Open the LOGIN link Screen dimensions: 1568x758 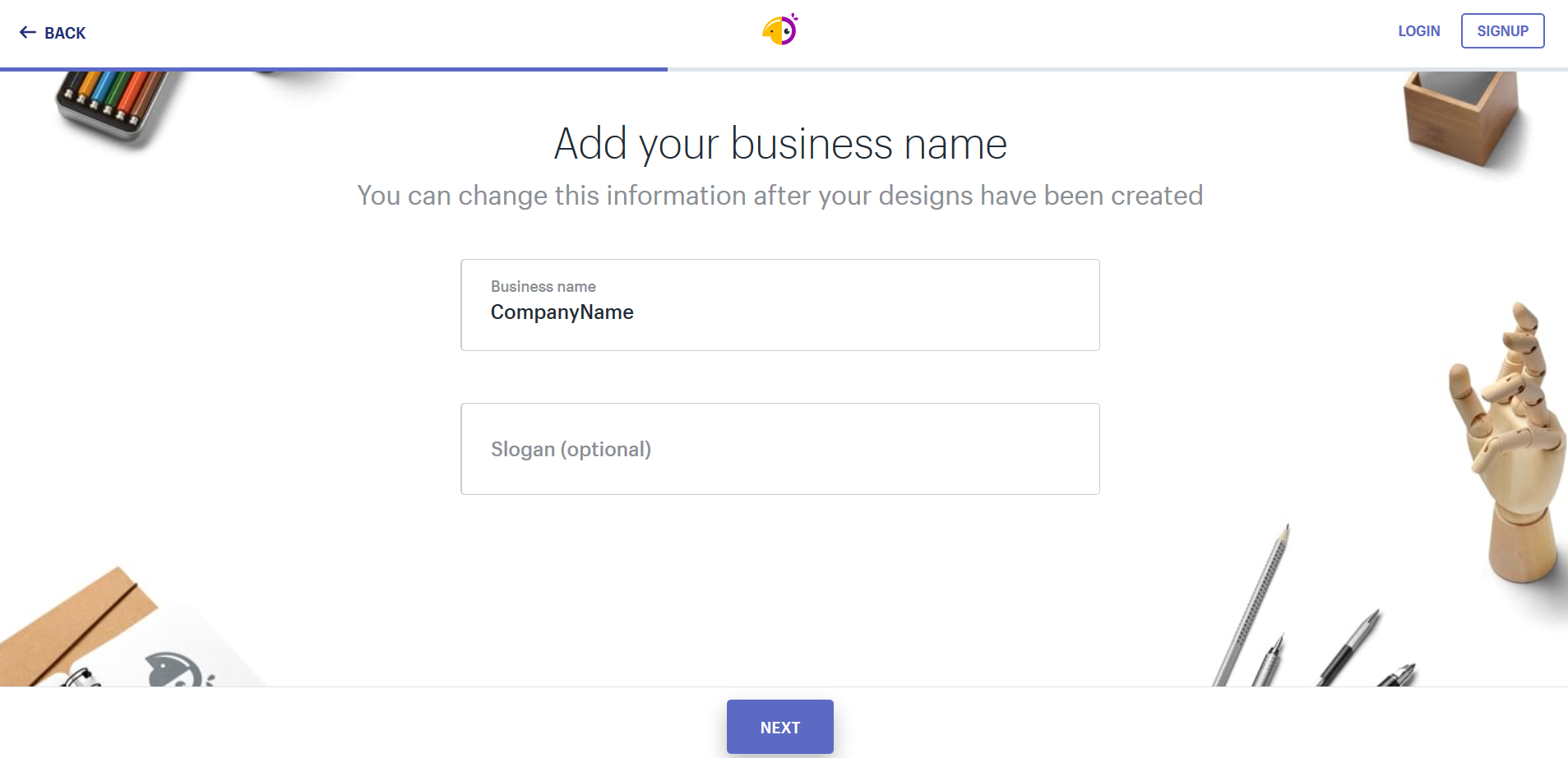(x=1418, y=31)
